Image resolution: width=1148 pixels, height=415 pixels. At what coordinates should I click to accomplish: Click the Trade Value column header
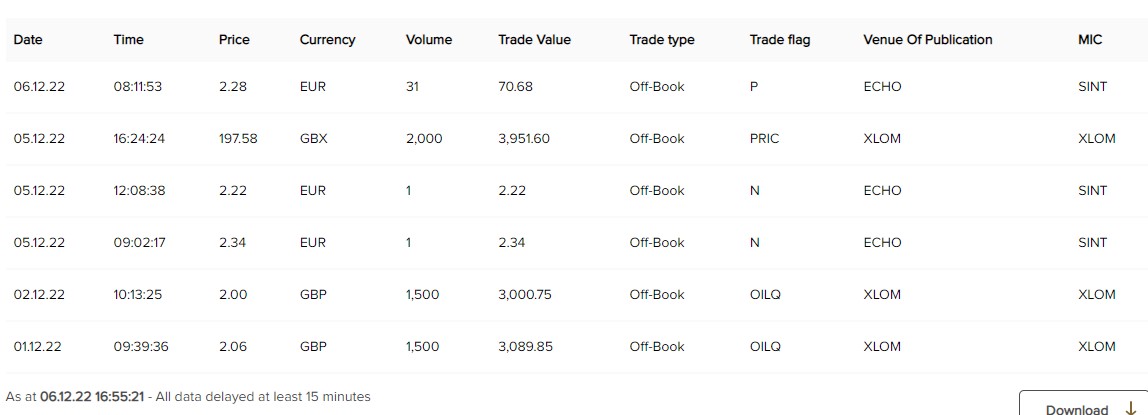coord(534,40)
